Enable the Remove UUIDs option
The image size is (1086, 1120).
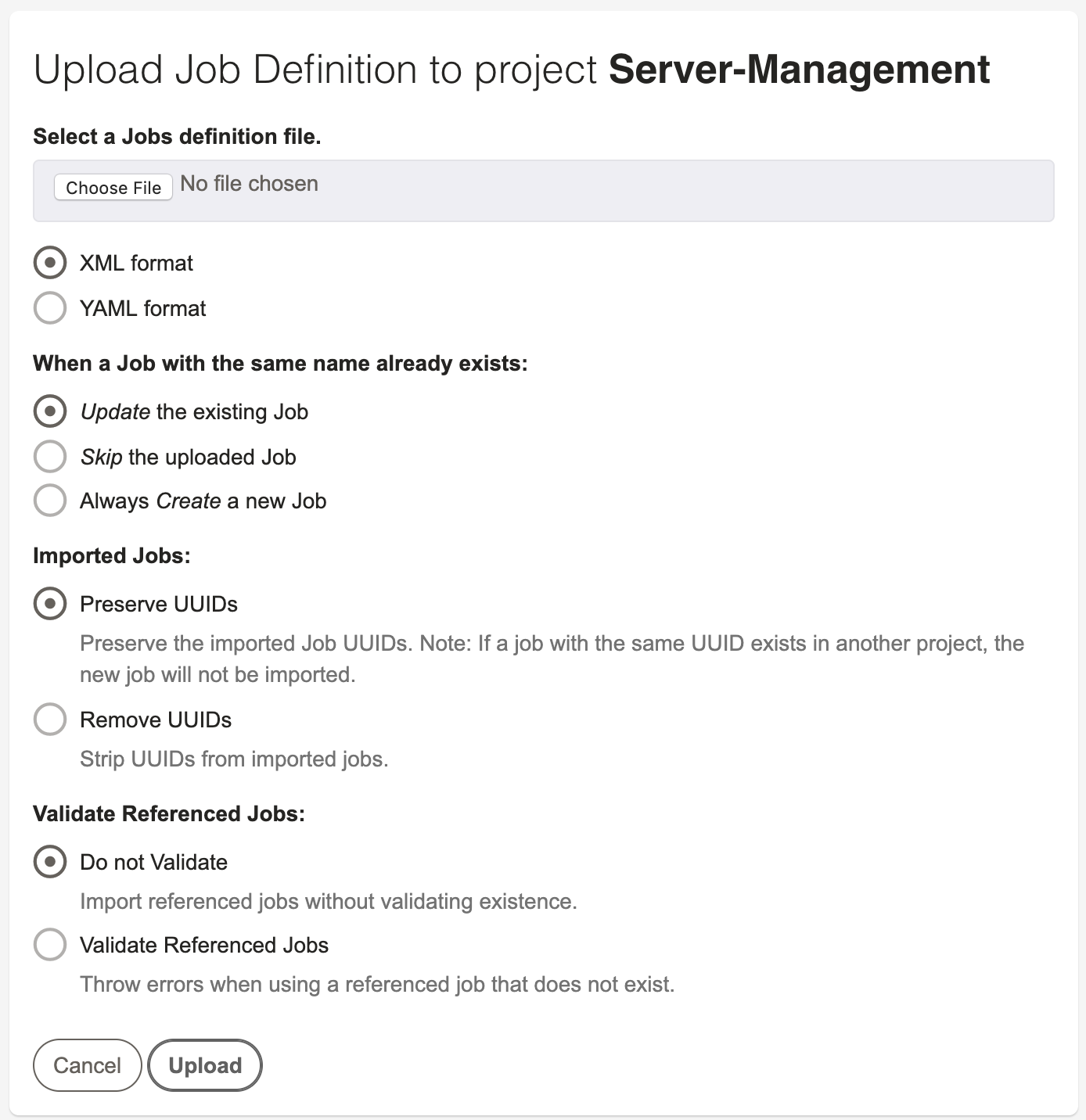(x=49, y=719)
